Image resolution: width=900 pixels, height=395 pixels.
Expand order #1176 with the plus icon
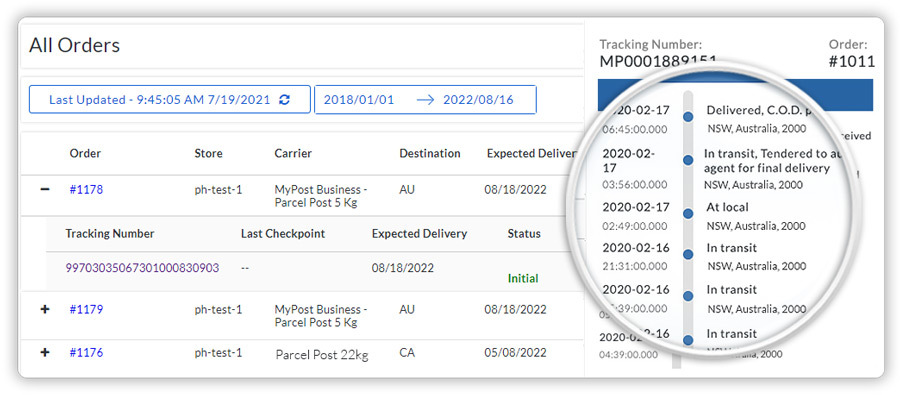click(45, 352)
